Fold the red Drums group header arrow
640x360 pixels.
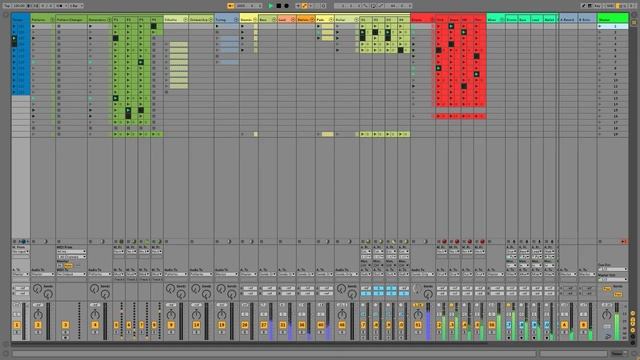click(432, 20)
